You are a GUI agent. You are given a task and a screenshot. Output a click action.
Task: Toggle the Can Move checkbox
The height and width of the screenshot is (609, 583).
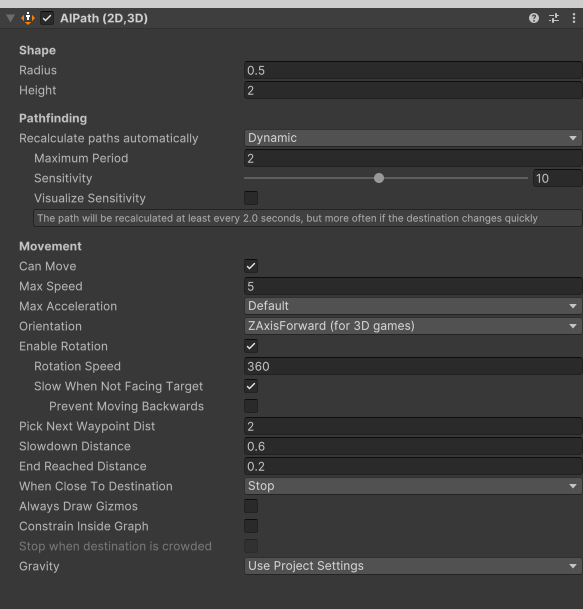tap(251, 266)
